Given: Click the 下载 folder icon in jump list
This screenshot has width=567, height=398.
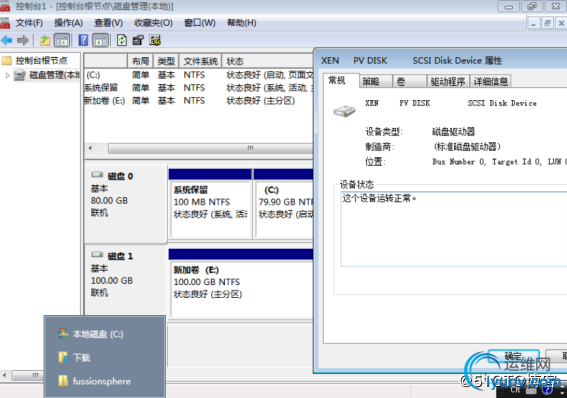Looking at the screenshot, I should pyautogui.click(x=63, y=357).
